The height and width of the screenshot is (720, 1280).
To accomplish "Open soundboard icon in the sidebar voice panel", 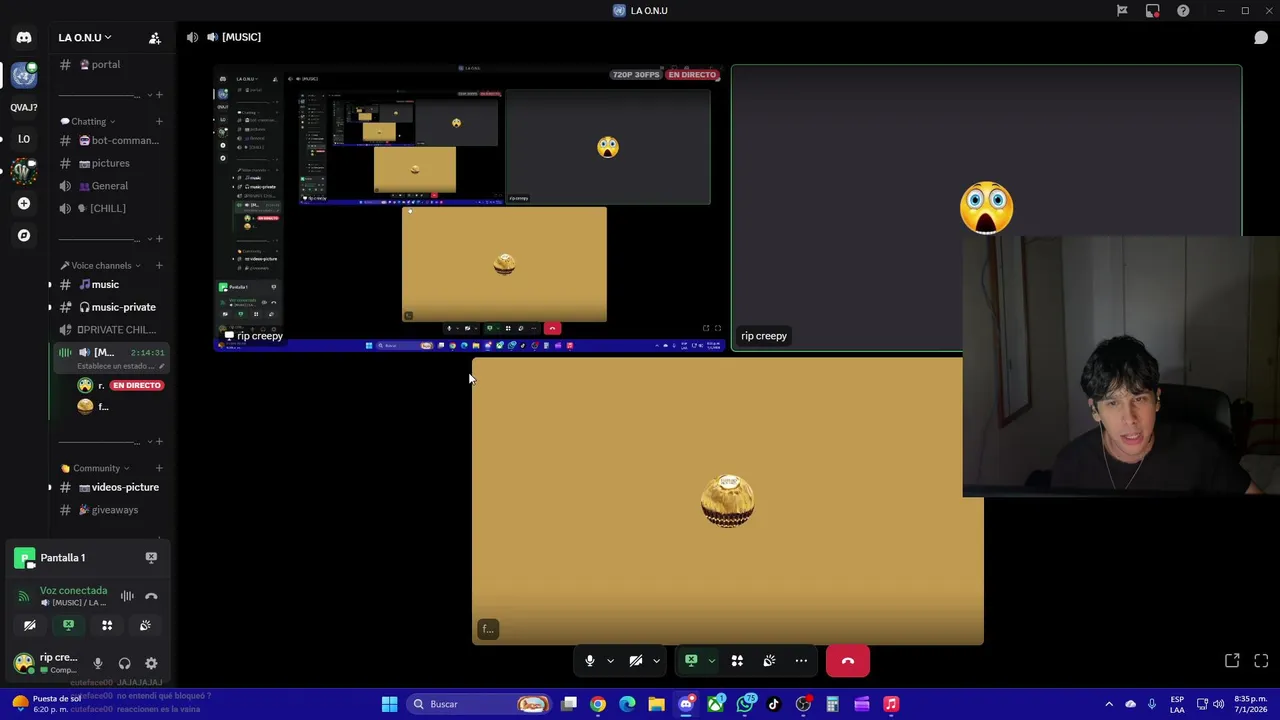I will pos(145,625).
